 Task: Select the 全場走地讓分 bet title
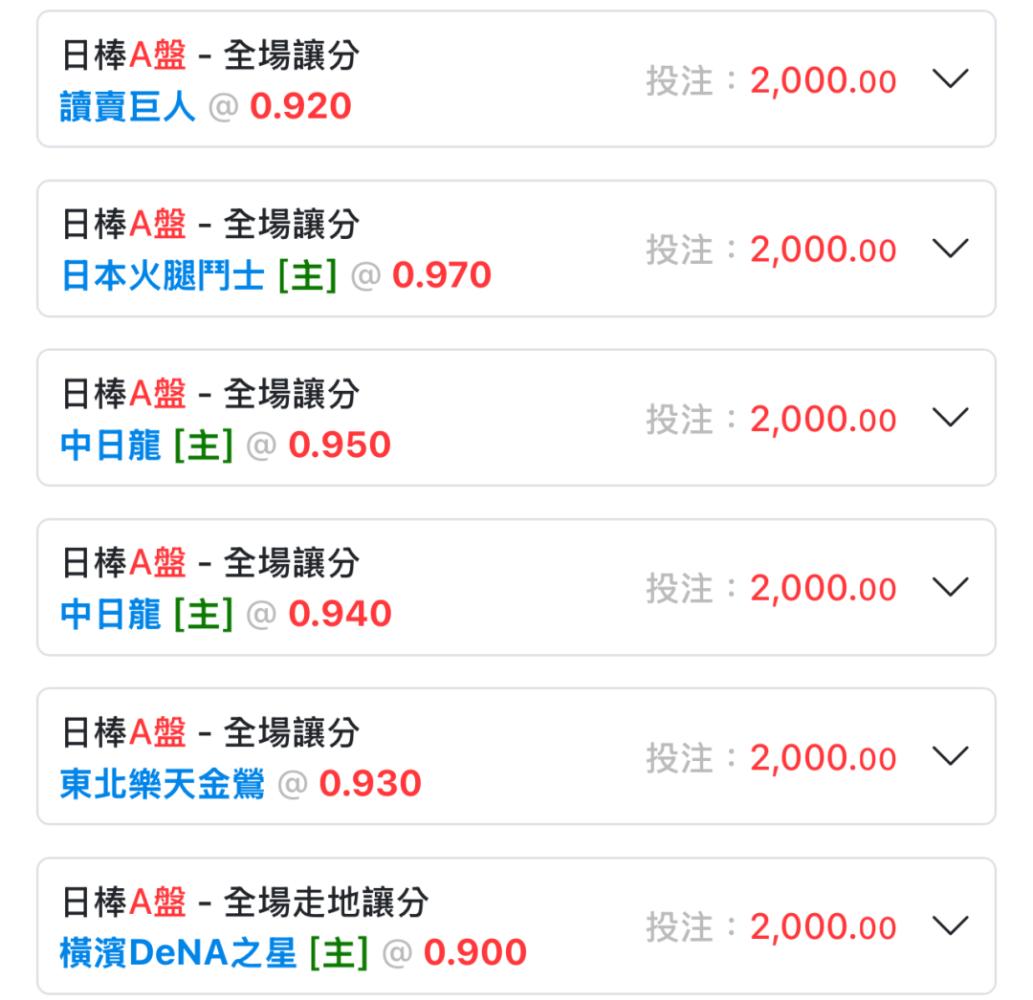(326, 901)
